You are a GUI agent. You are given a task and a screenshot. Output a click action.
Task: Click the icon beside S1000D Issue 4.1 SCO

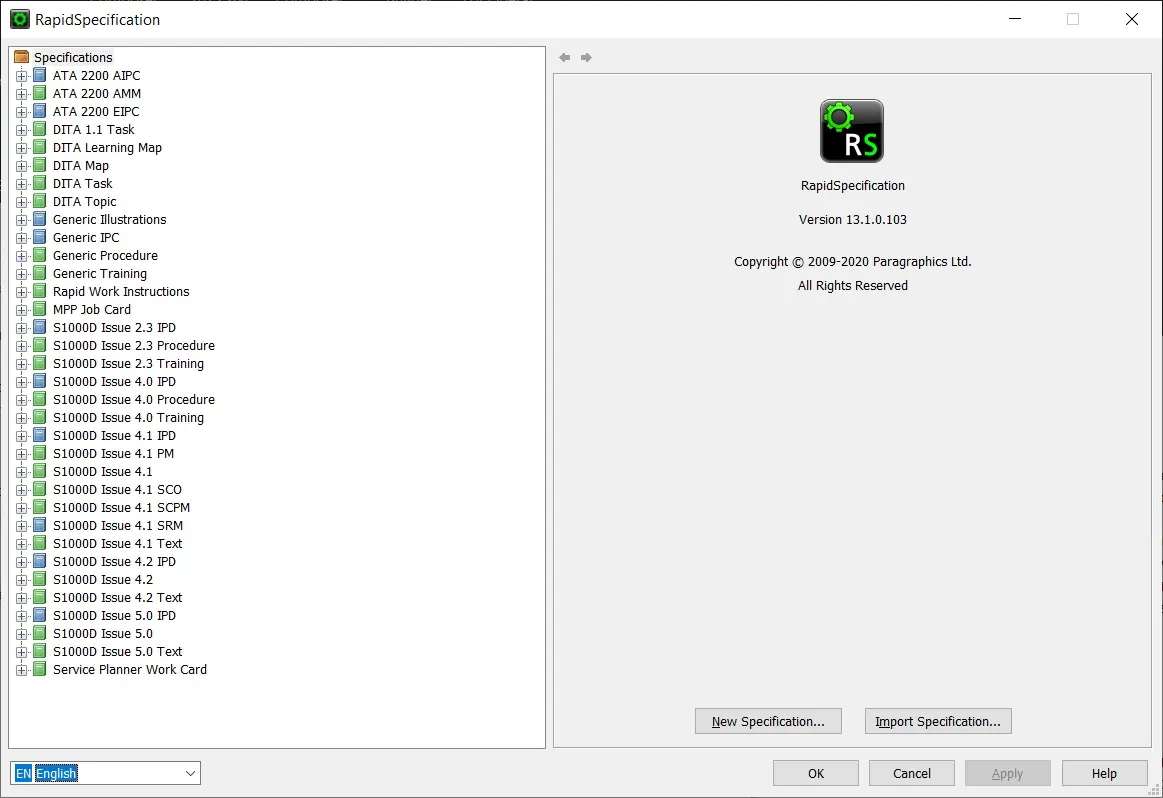(40, 489)
